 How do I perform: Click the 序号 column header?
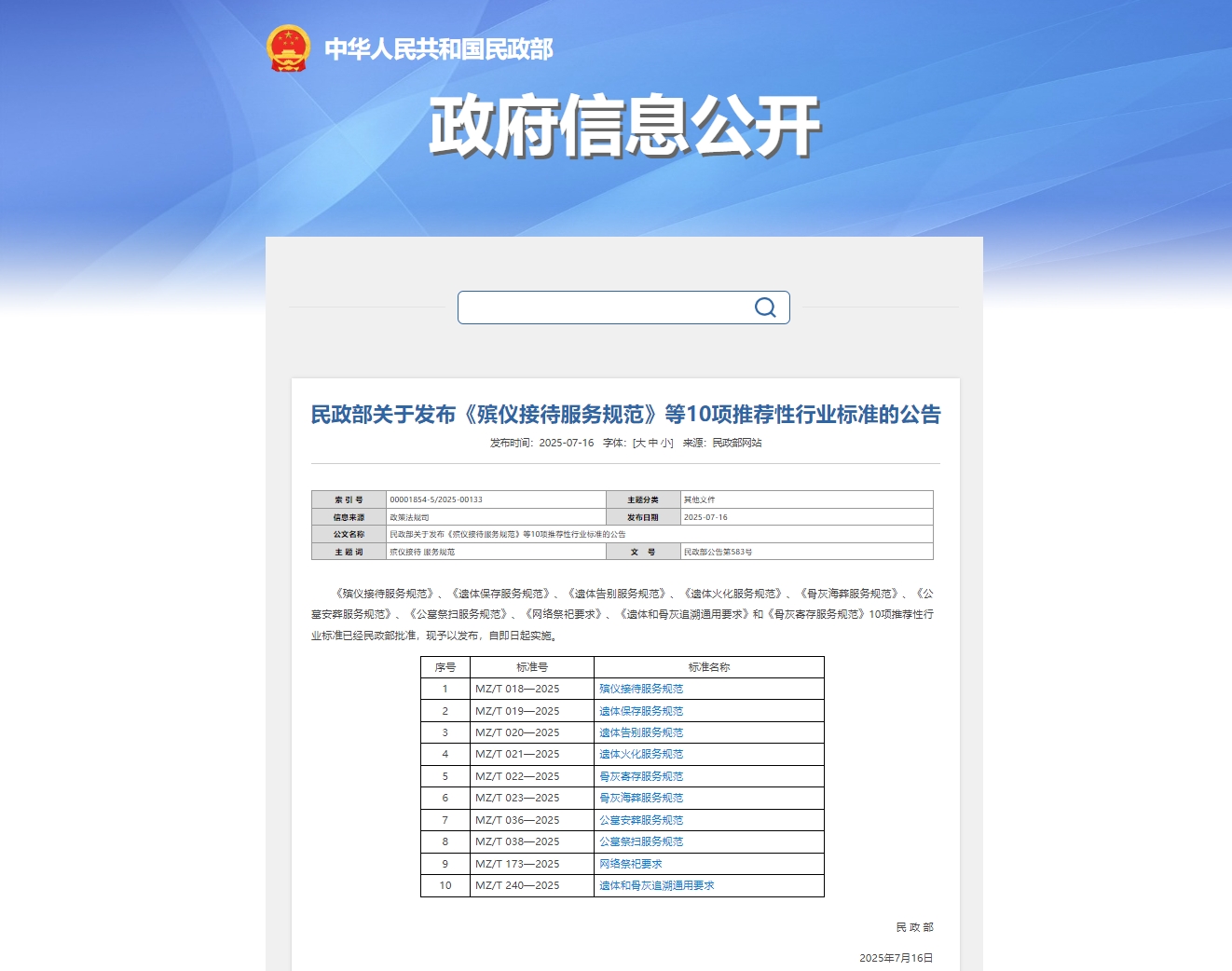click(x=445, y=667)
